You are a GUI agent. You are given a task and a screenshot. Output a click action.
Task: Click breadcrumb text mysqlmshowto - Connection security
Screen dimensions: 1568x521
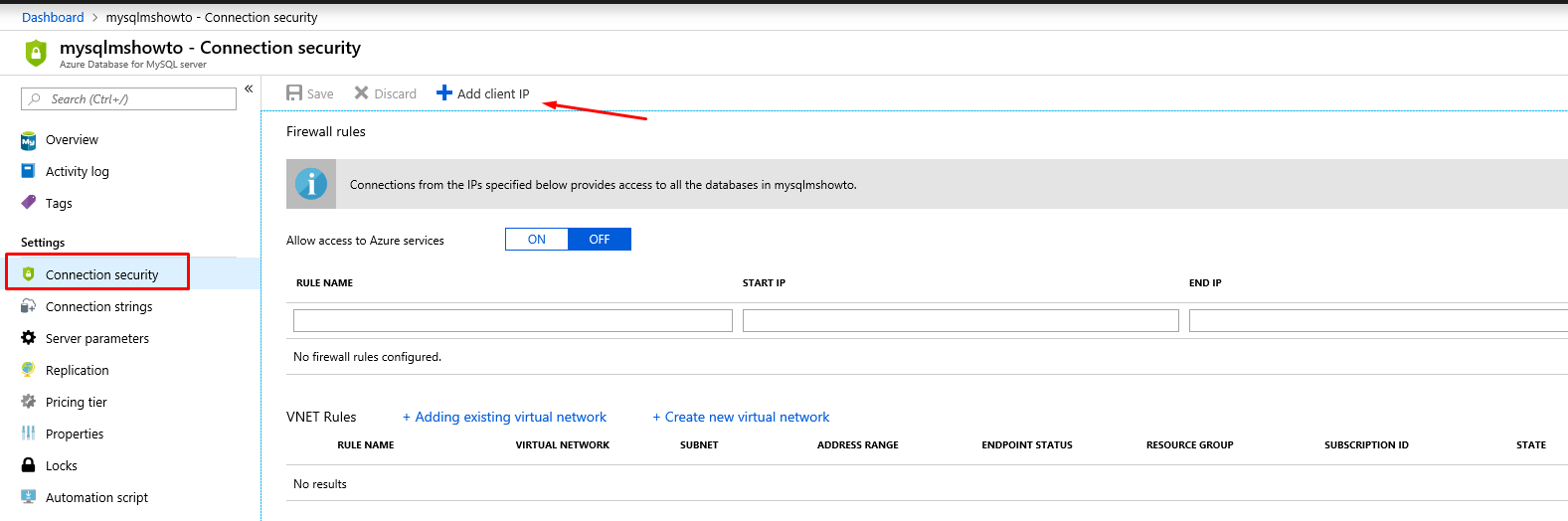pyautogui.click(x=212, y=17)
